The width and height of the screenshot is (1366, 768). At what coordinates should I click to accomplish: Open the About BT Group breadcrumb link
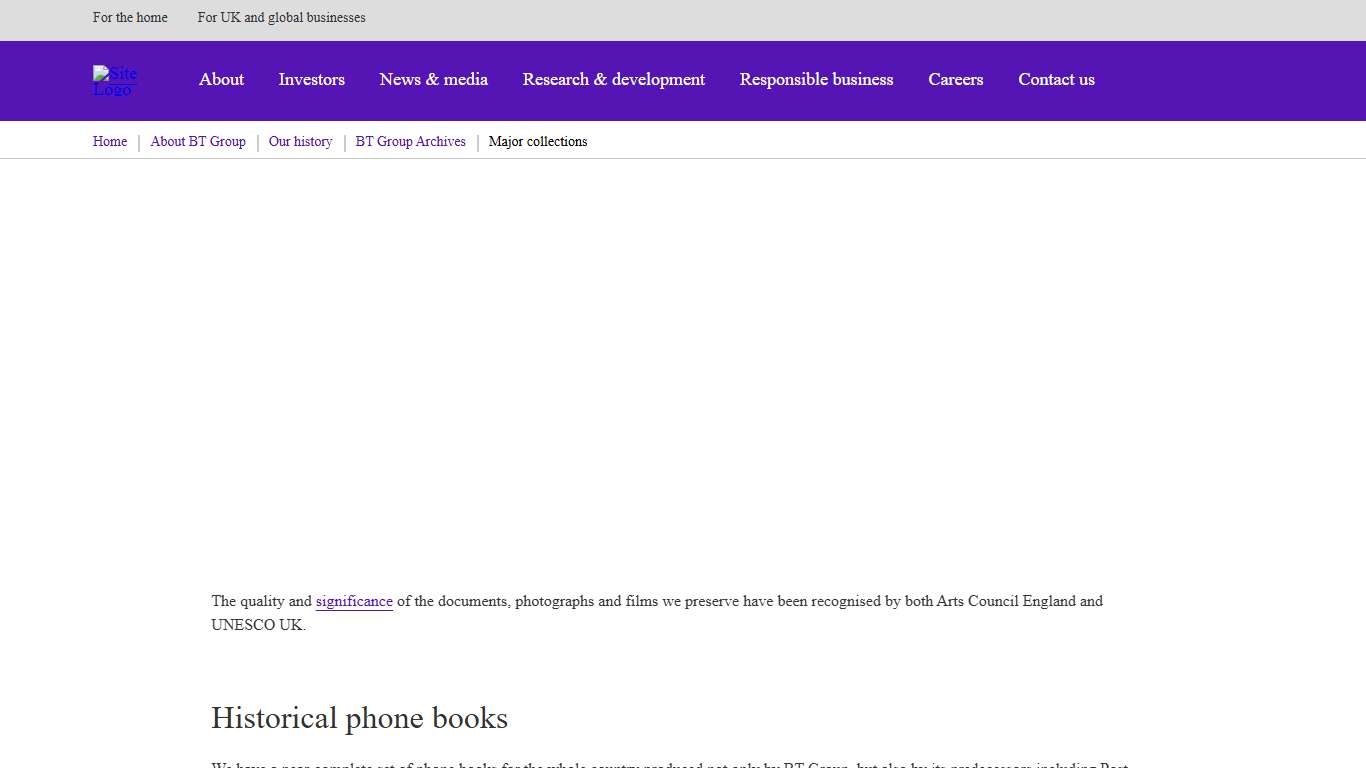[x=198, y=141]
